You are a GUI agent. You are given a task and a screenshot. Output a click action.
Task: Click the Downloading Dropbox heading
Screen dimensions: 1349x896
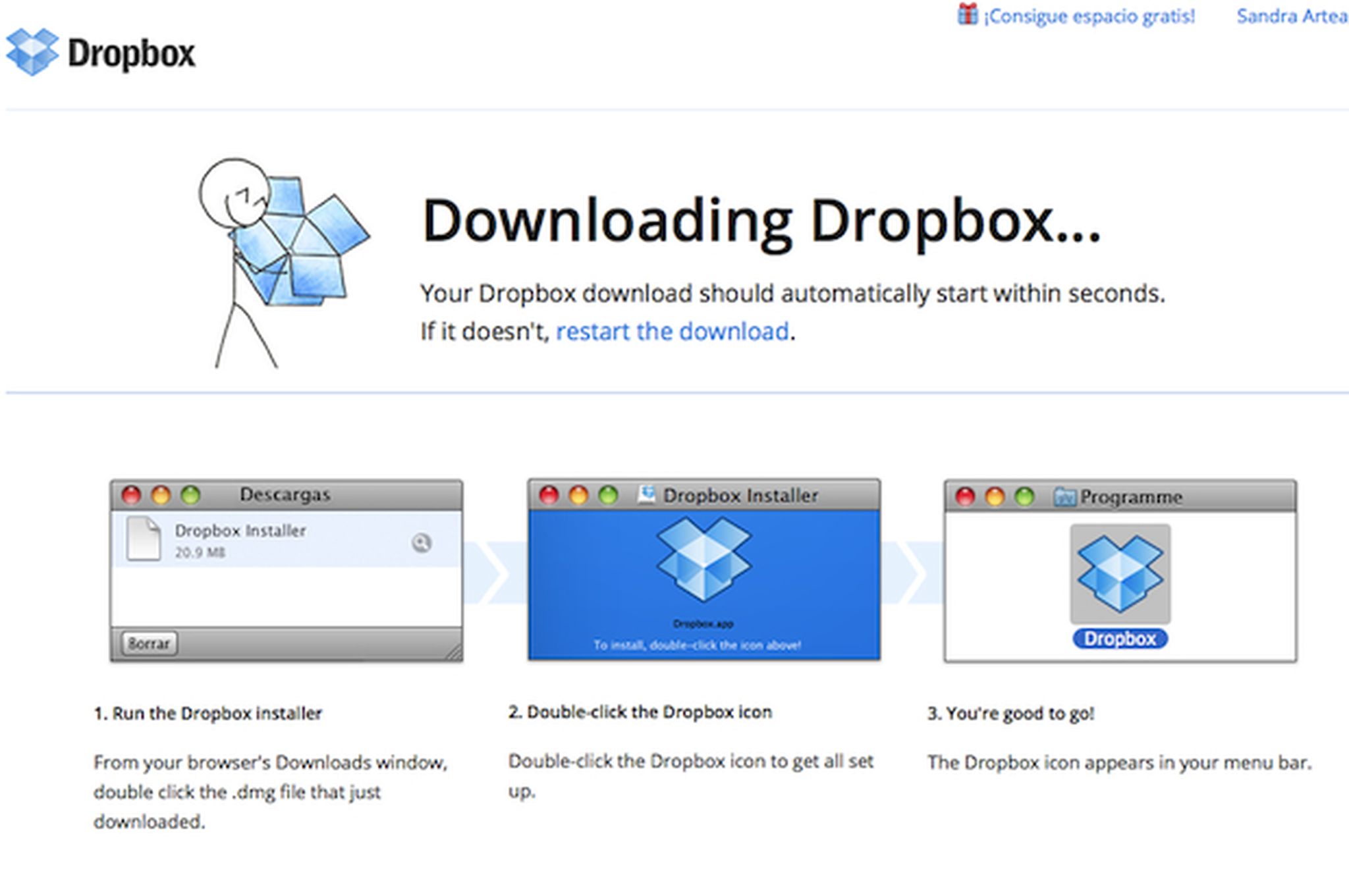(x=764, y=224)
